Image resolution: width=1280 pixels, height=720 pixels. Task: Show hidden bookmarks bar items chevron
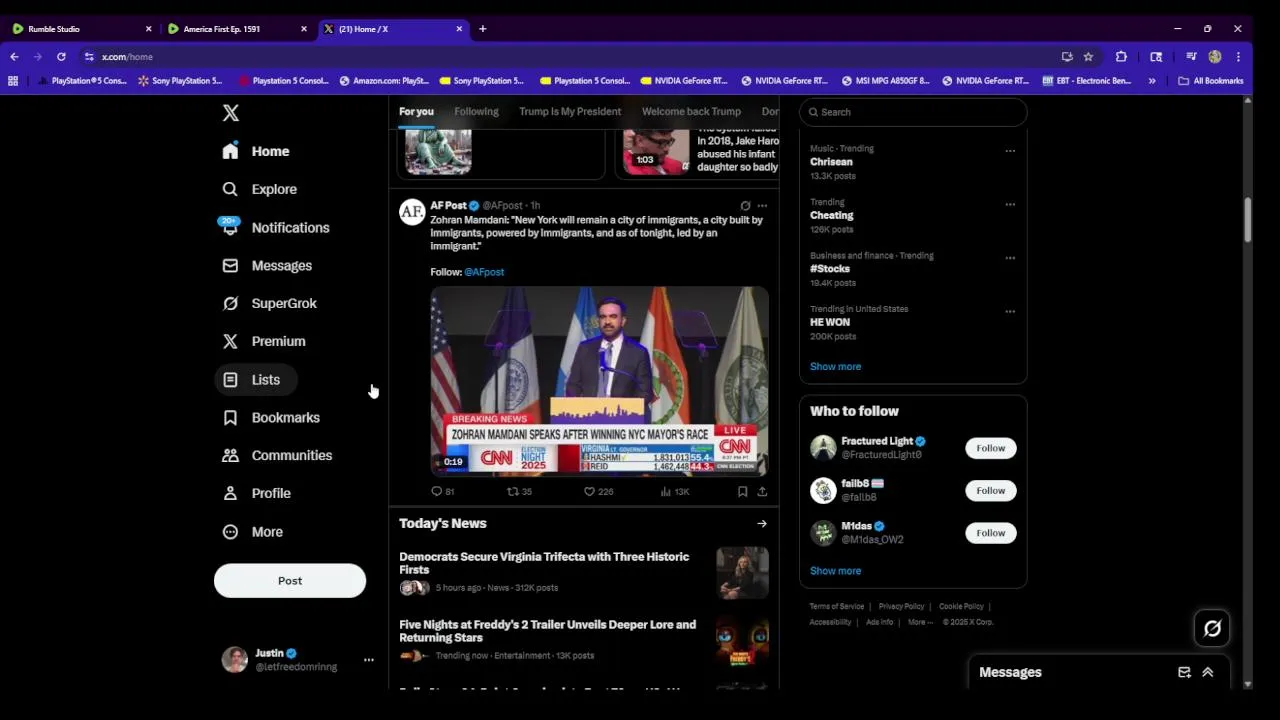tap(1152, 81)
